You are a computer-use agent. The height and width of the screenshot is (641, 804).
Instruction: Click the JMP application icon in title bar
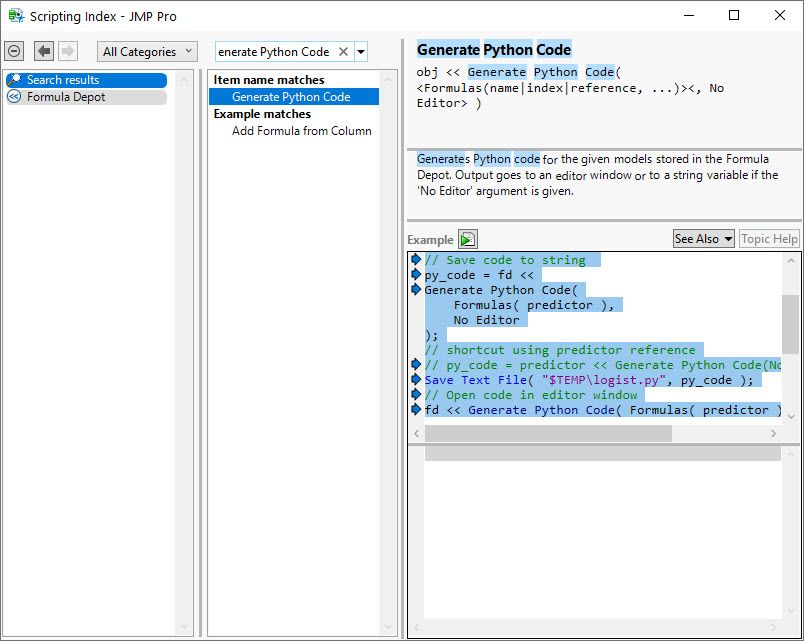(16, 16)
